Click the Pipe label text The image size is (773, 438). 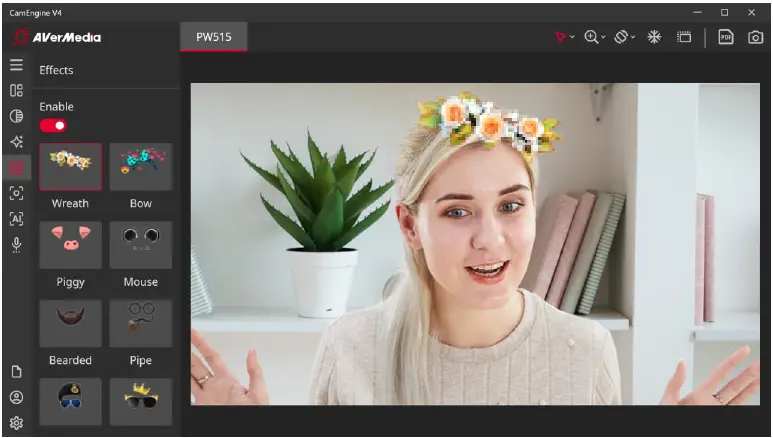tap(141, 360)
